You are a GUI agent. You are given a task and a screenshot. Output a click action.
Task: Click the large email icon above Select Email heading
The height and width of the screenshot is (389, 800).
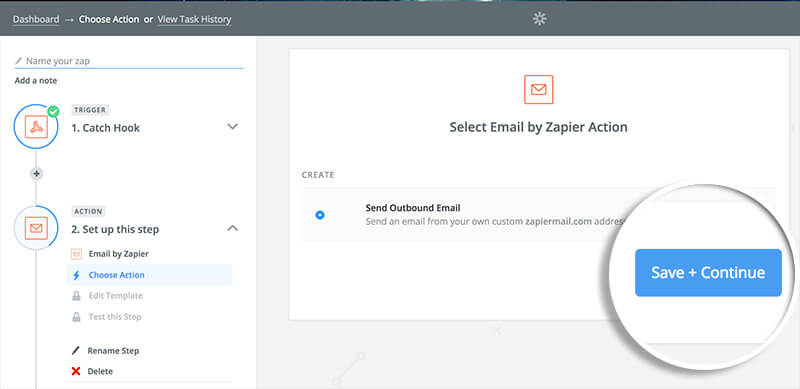tap(539, 90)
